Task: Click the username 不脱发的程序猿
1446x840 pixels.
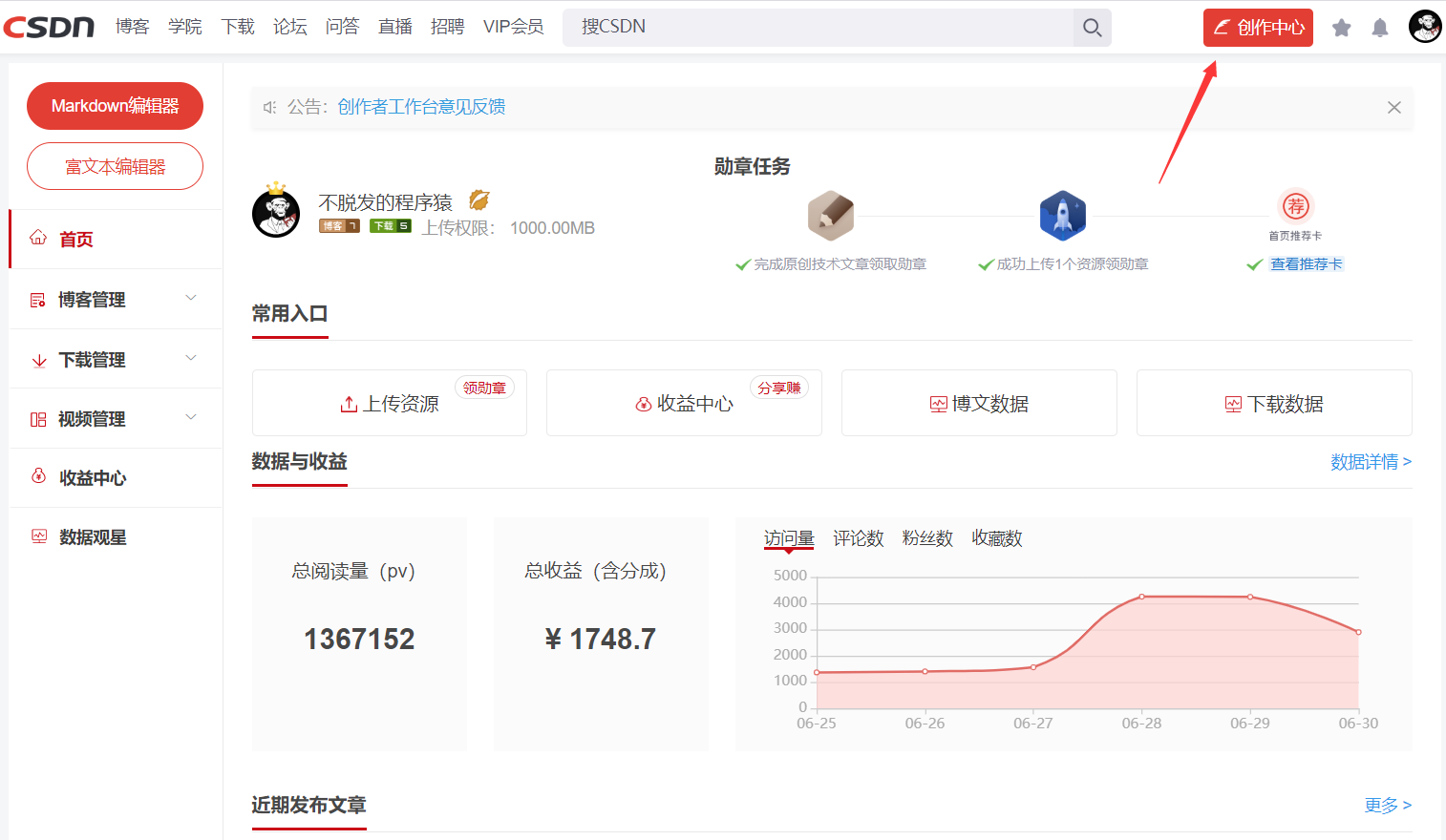Action: (x=385, y=202)
